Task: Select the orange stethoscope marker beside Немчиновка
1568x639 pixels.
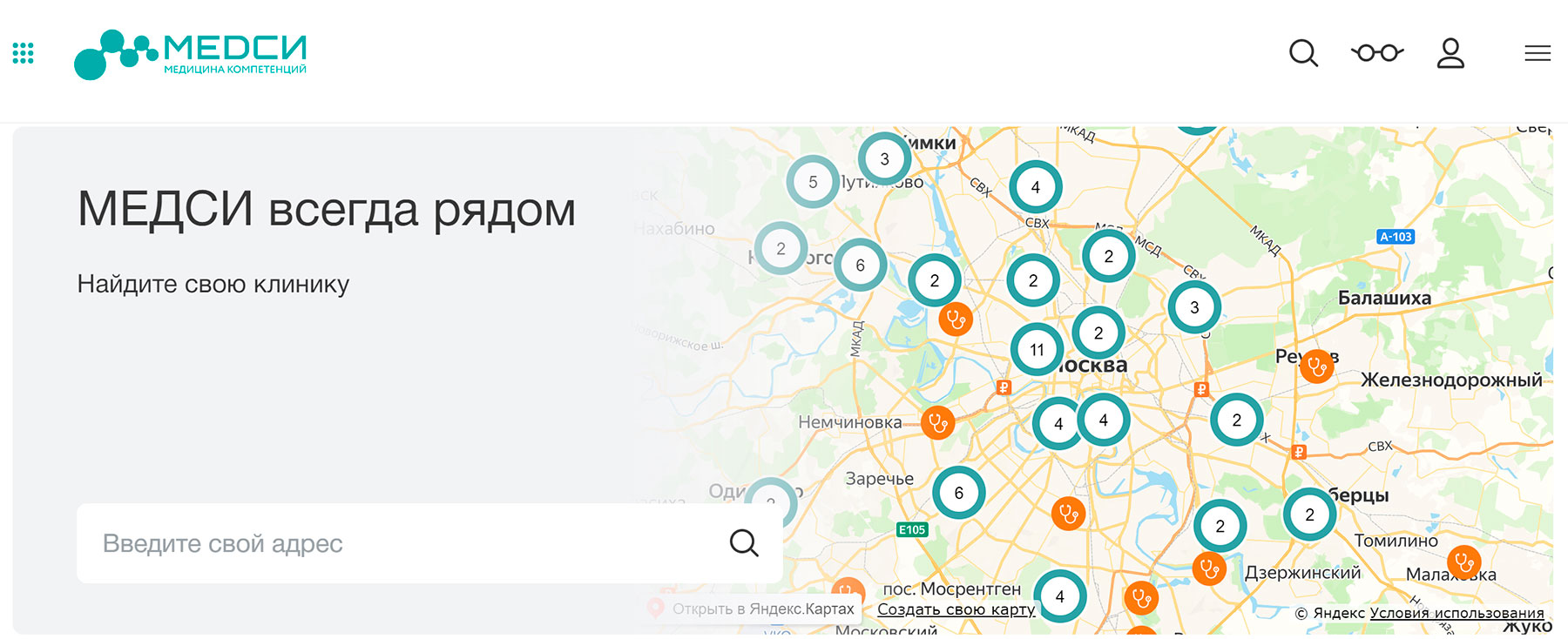Action: pos(938,423)
